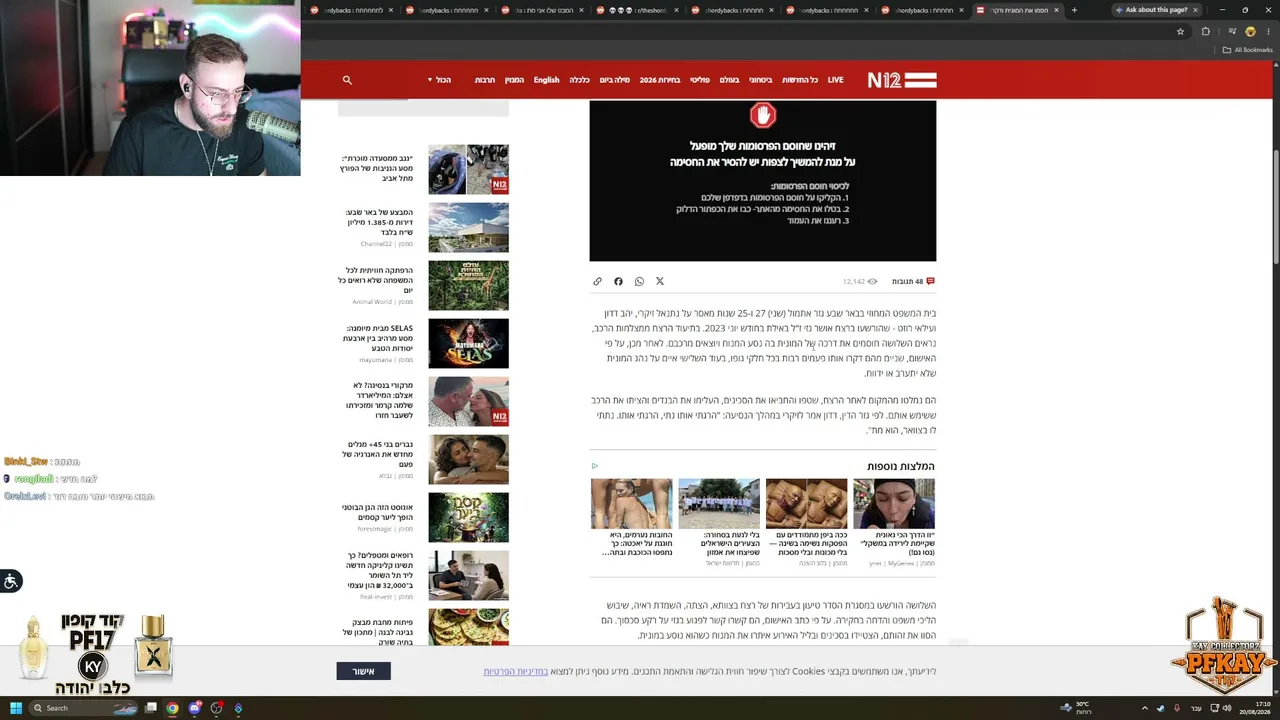Show hidden system tray icons

tap(1145, 708)
